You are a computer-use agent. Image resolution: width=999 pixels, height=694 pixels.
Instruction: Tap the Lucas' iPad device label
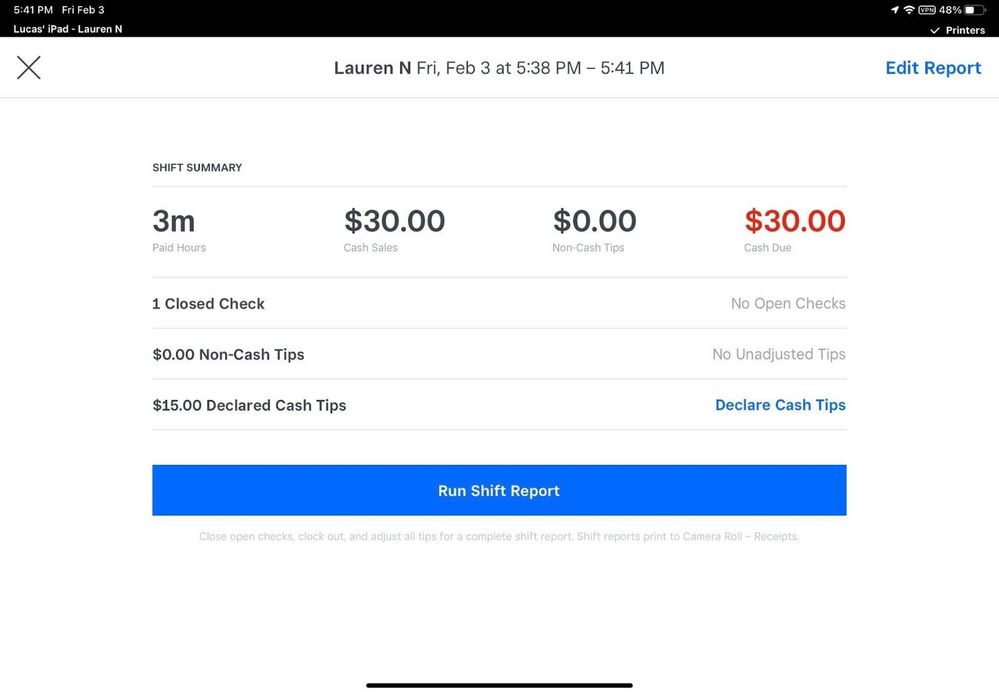click(68, 30)
